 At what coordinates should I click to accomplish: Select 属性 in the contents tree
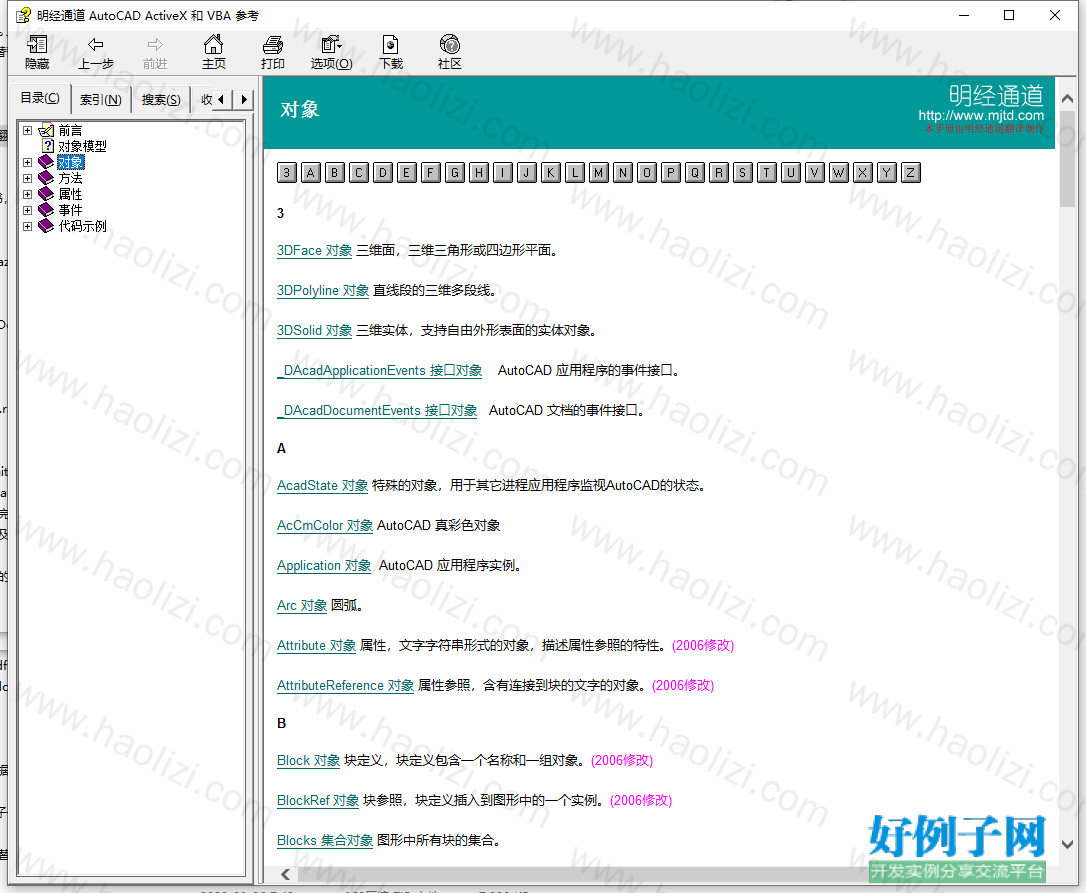[70, 194]
